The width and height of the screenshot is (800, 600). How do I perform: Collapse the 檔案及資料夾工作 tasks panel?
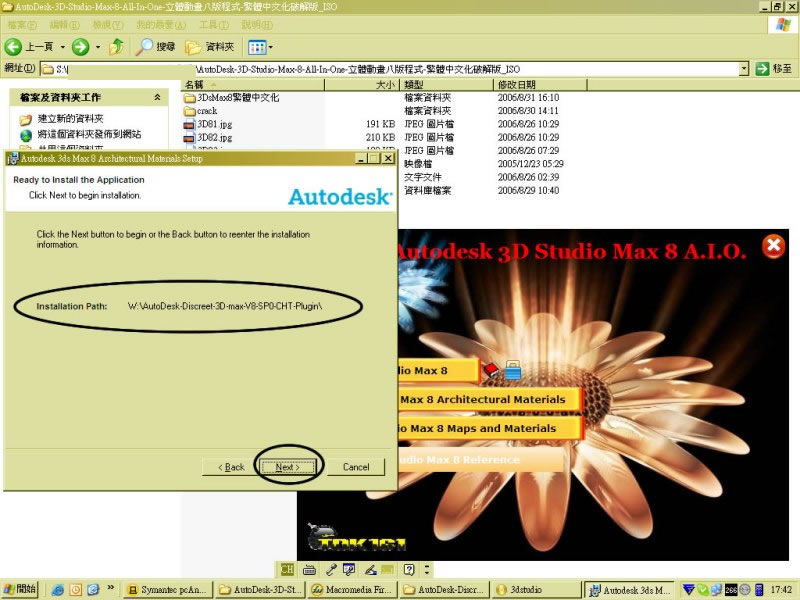157,97
